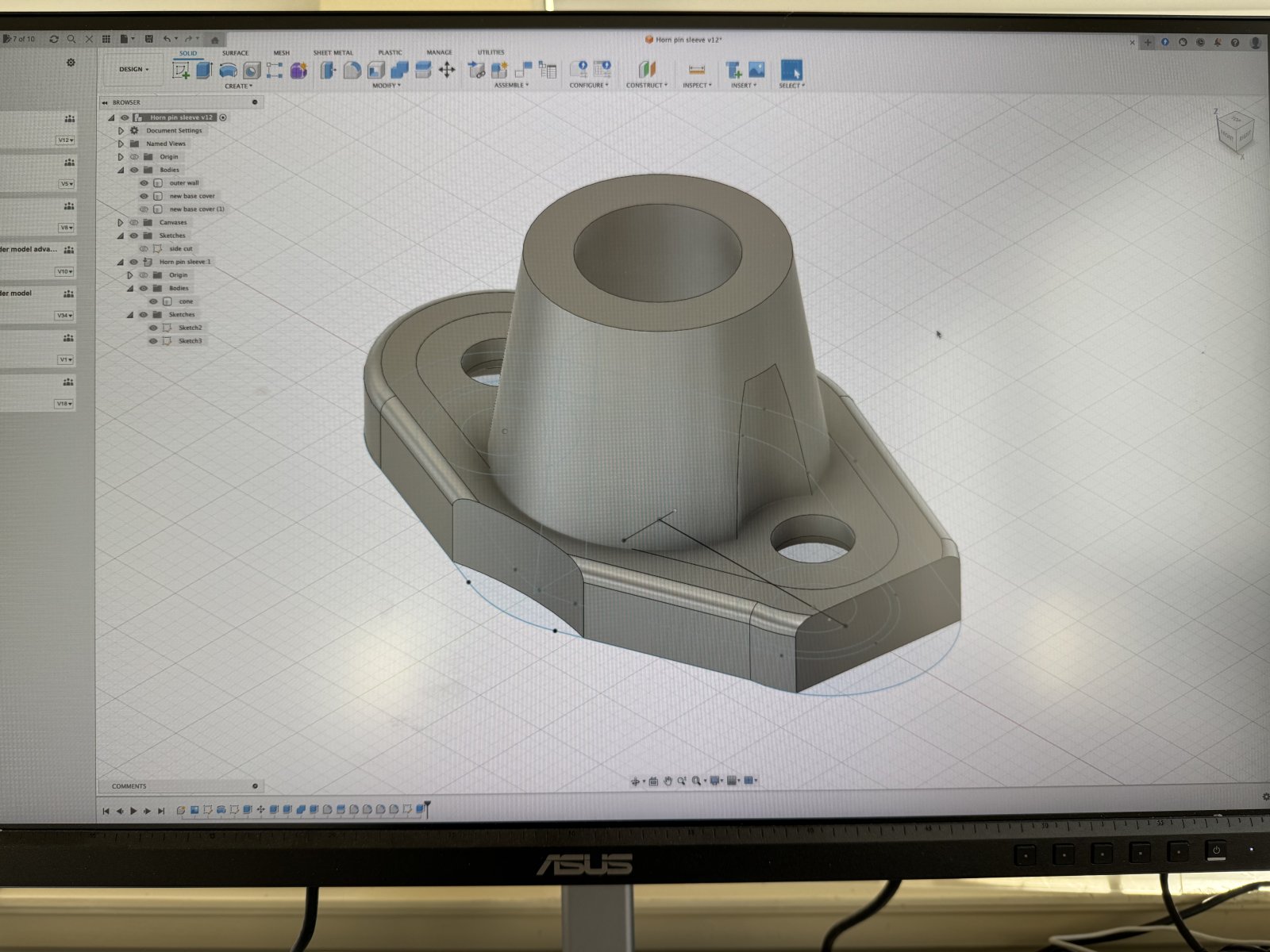Open the CONSTRUCT menu label
1270x952 pixels.
point(646,86)
